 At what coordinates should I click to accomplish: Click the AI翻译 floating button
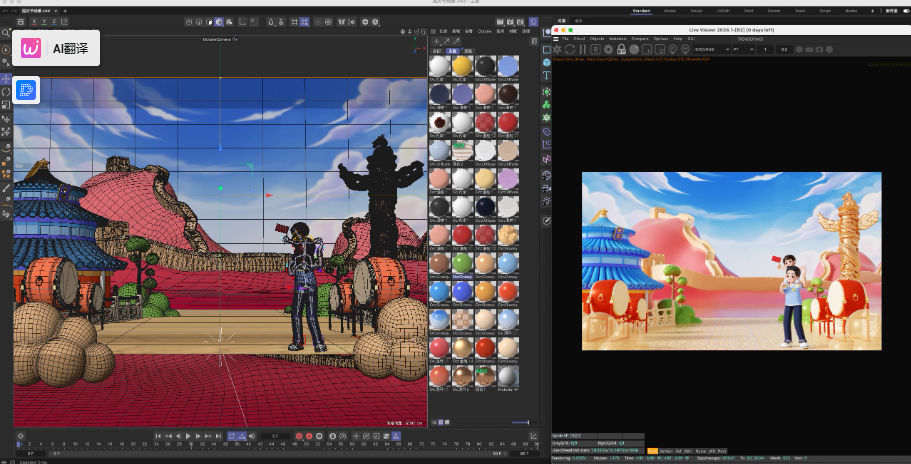pos(58,47)
